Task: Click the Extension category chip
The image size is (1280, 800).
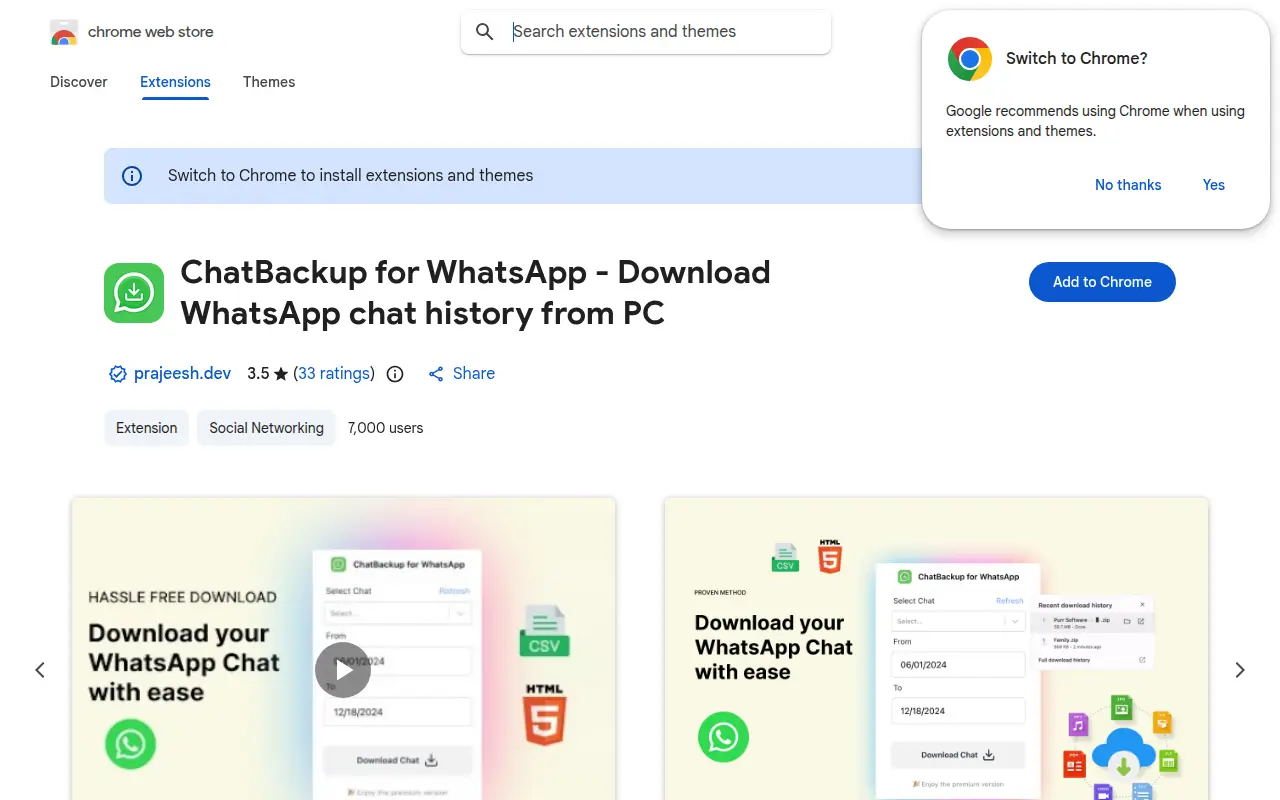Action: coord(146,428)
